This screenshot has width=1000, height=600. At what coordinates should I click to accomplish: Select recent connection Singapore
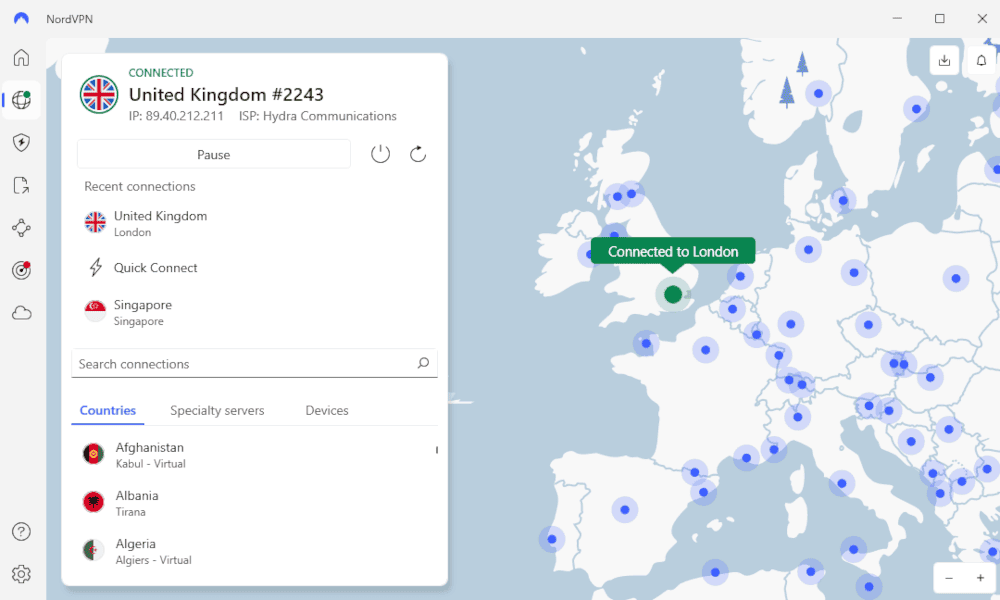point(255,312)
